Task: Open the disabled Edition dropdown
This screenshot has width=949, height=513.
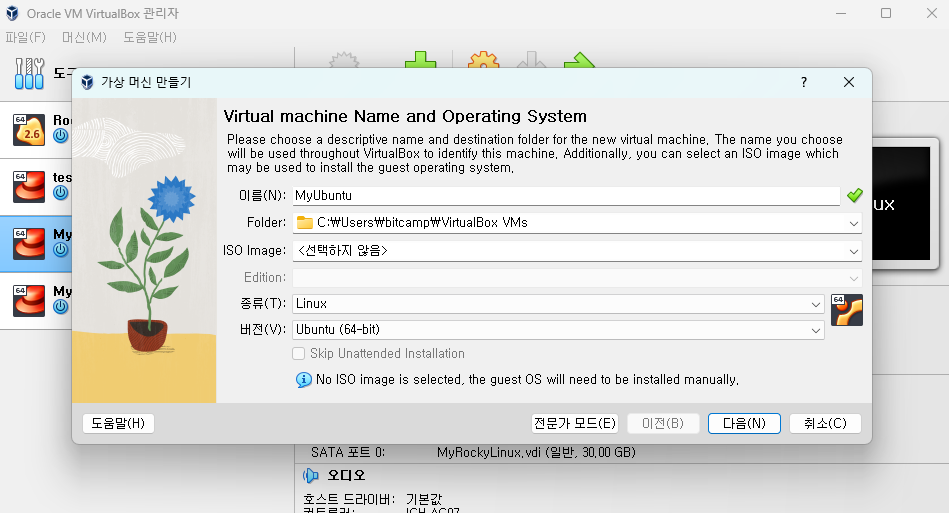Action: click(577, 278)
